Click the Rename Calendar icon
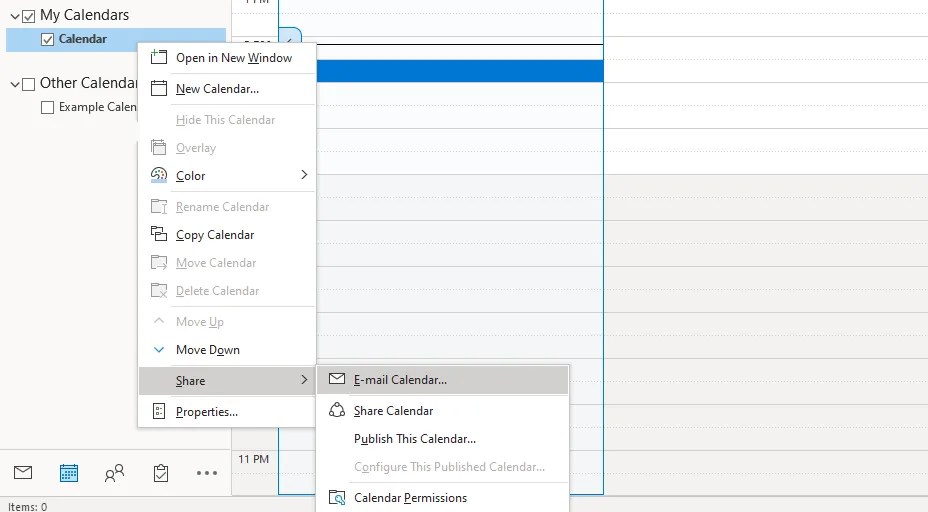Screen dimensions: 928x512 (x=159, y=206)
